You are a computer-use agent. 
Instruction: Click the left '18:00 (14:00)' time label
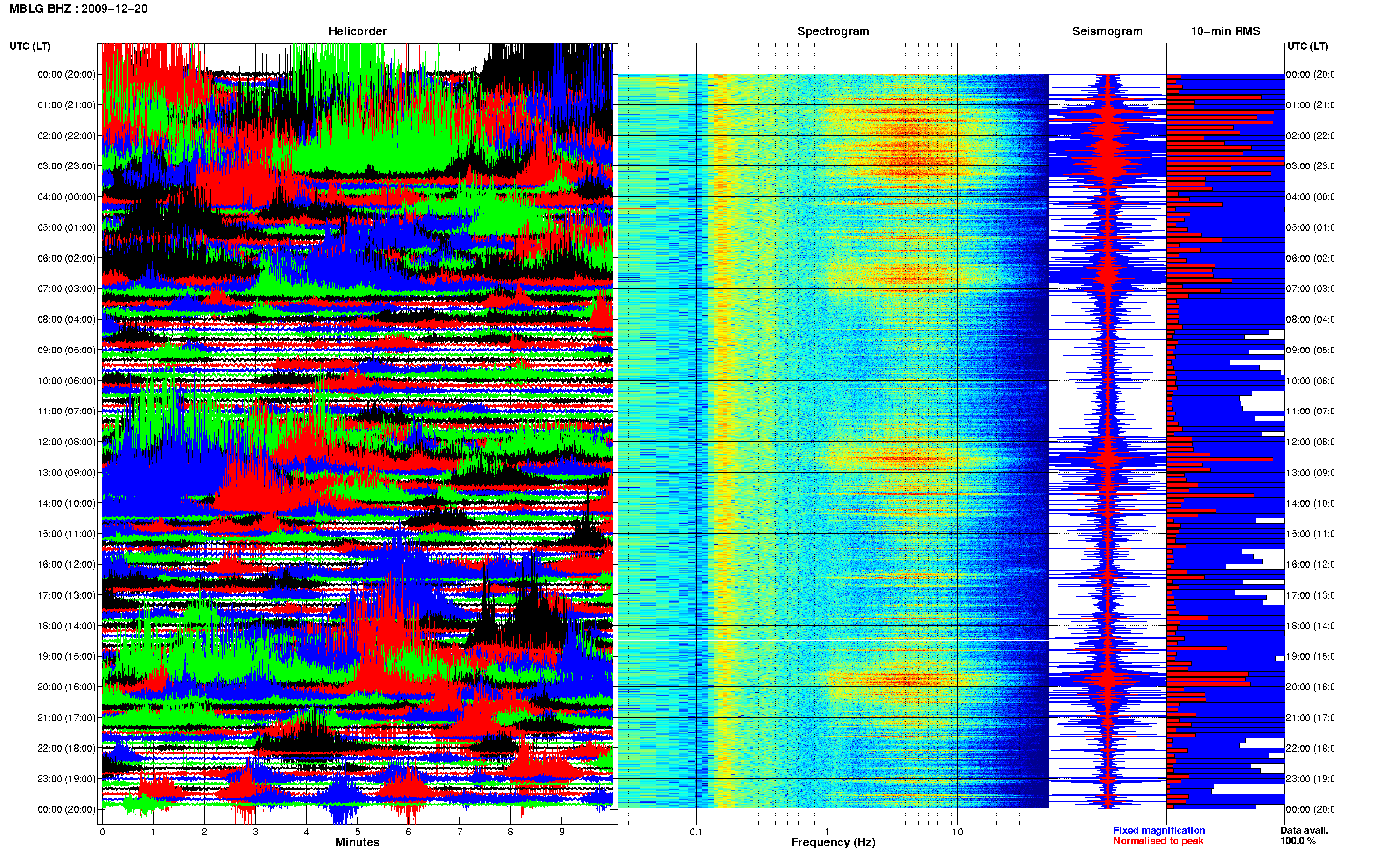click(x=66, y=626)
